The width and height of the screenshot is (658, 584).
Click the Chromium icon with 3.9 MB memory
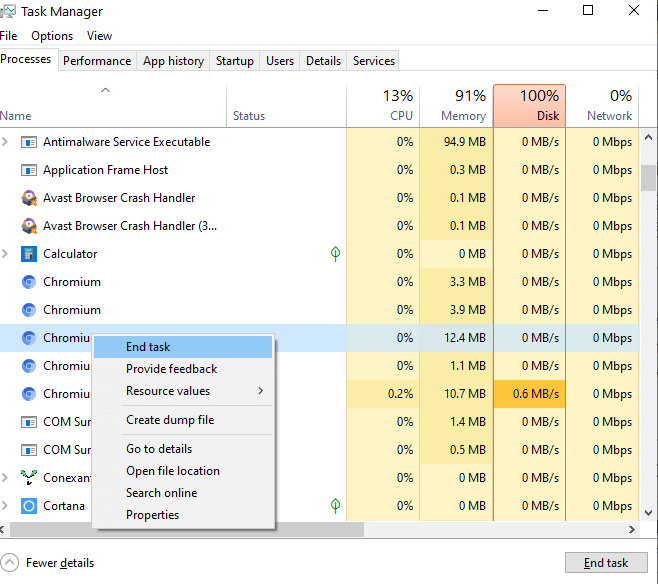[x=29, y=310]
